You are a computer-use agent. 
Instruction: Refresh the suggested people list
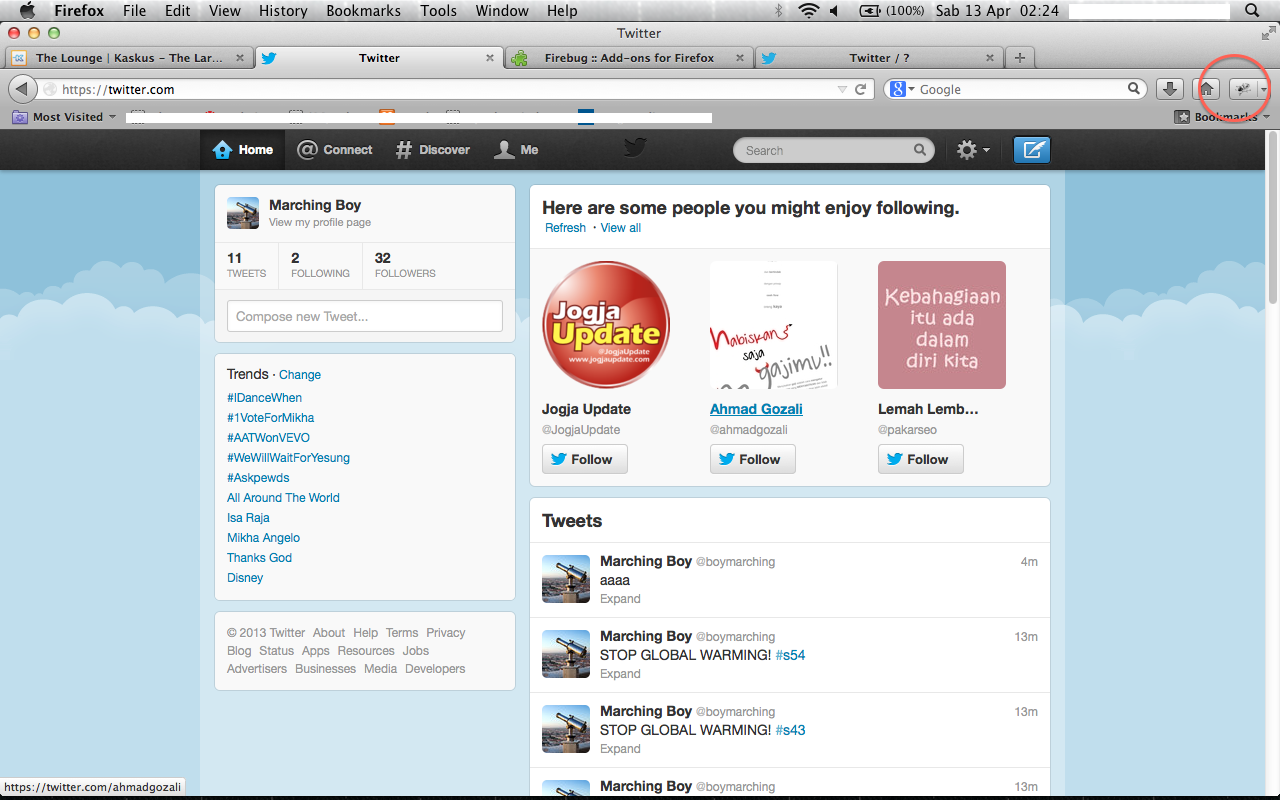click(565, 228)
